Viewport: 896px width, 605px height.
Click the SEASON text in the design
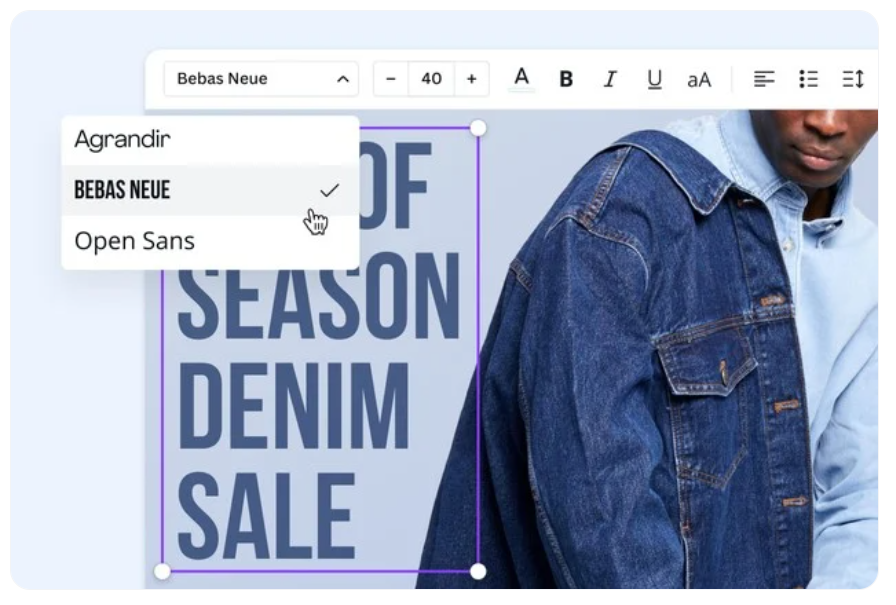(x=319, y=297)
